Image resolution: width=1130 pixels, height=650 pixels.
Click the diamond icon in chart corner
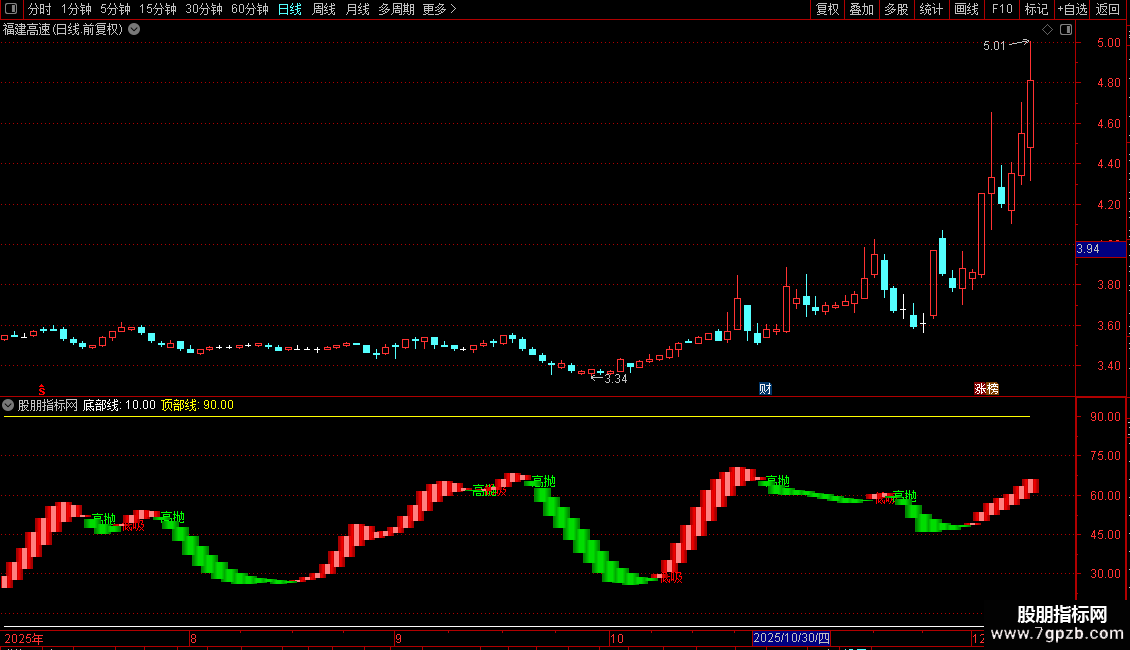click(1048, 30)
